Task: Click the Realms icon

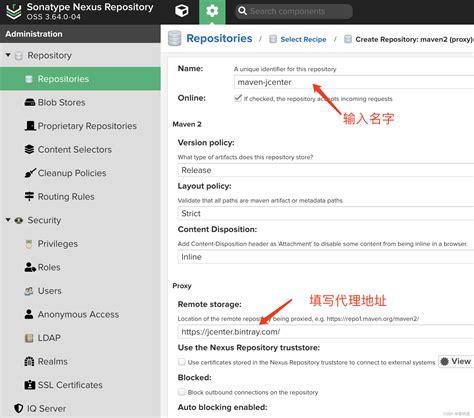Action: pyautogui.click(x=29, y=361)
